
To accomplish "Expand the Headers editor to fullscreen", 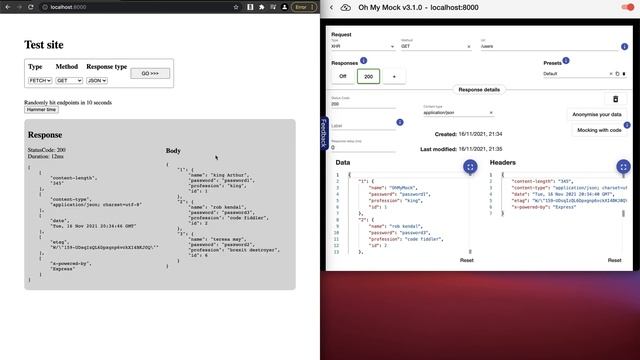I will coord(623,167).
